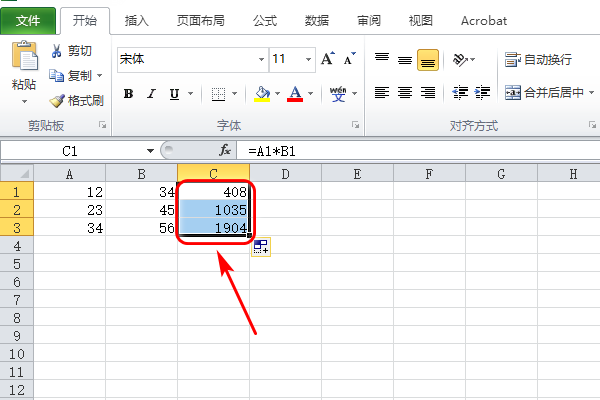Open the Paste options dropdown arrow
This screenshot has height=400, width=600.
[x=24, y=101]
